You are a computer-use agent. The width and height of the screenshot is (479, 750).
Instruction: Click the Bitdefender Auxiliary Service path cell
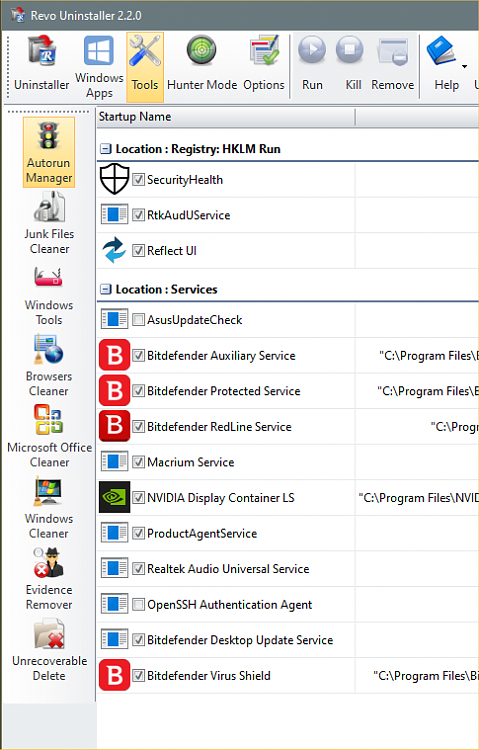tap(417, 355)
